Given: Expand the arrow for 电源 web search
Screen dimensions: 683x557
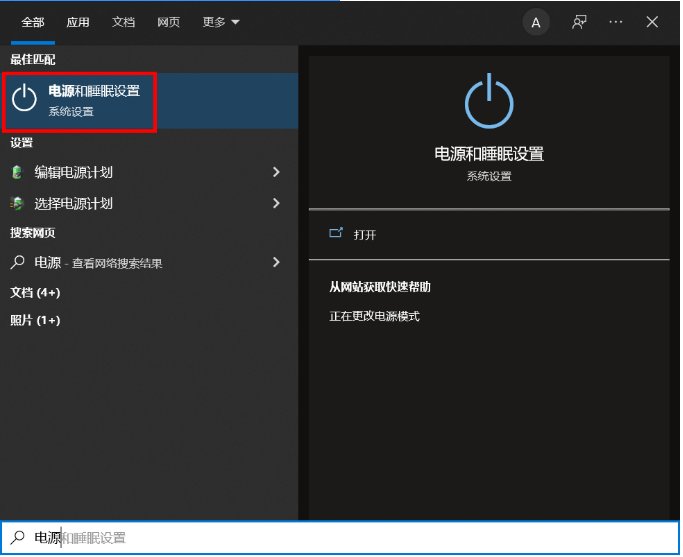Looking at the screenshot, I should [276, 262].
